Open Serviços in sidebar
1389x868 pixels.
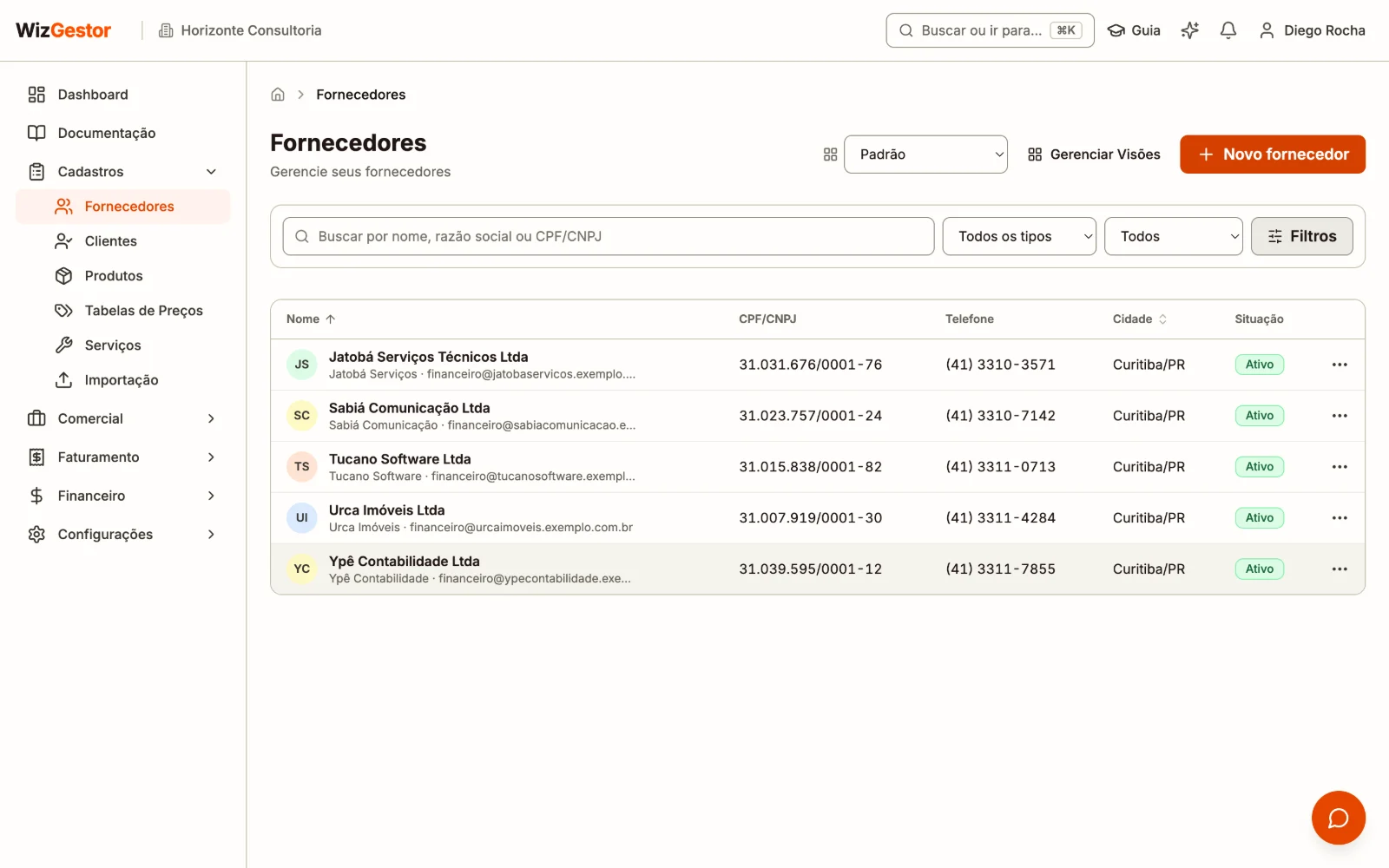(122, 345)
